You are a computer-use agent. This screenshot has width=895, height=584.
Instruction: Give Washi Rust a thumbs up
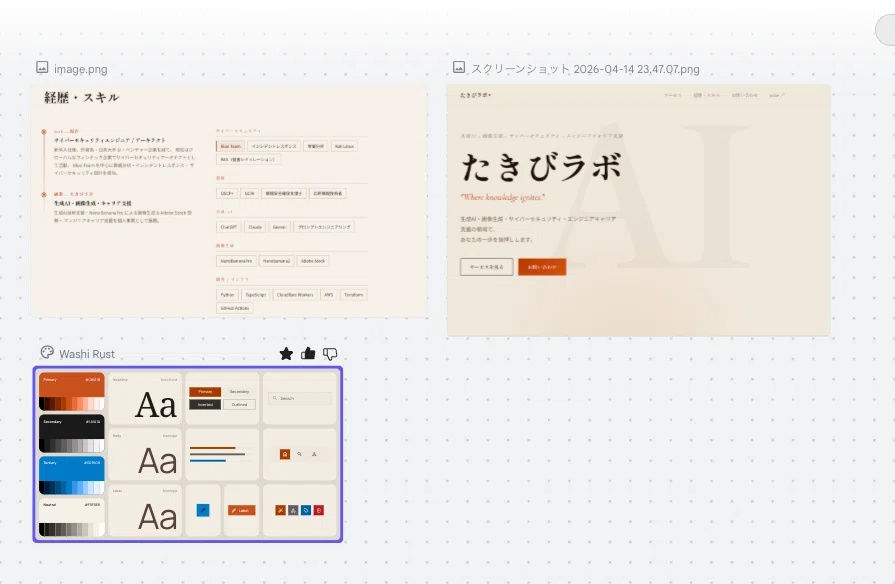pos(308,354)
